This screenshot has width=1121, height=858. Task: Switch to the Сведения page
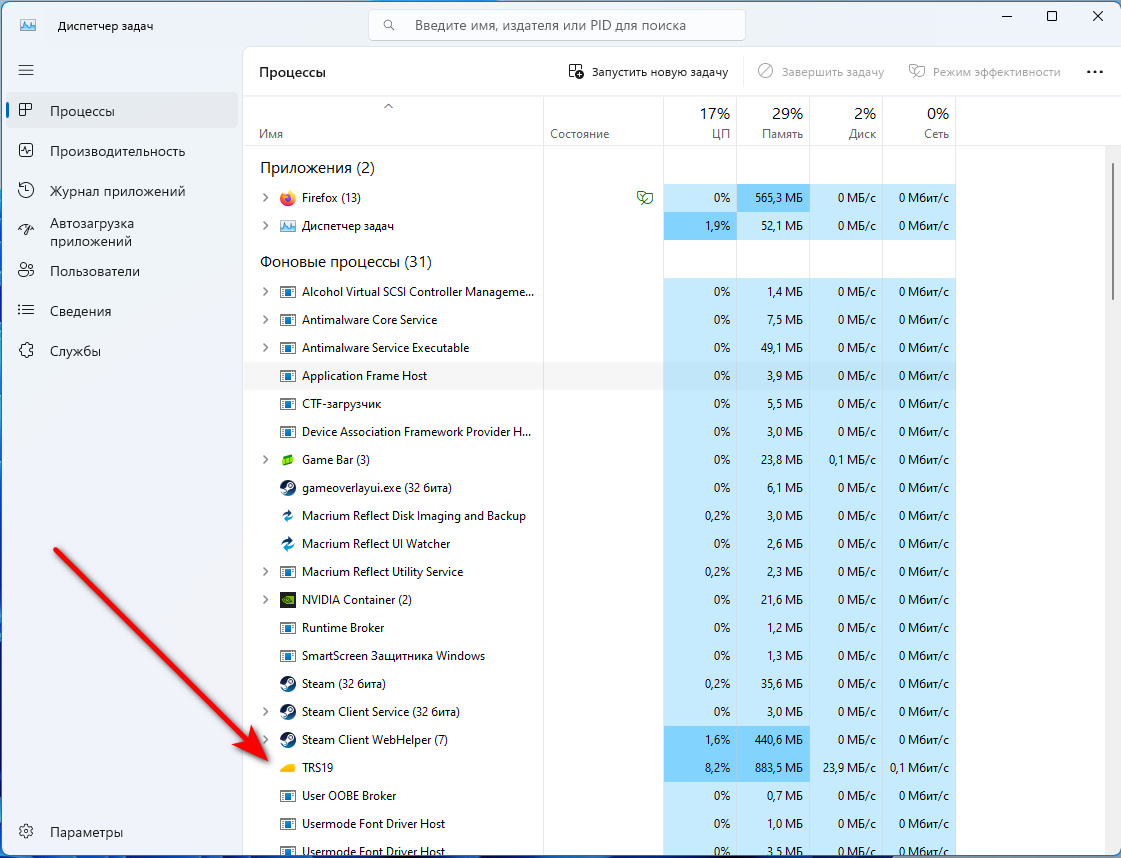tap(122, 311)
